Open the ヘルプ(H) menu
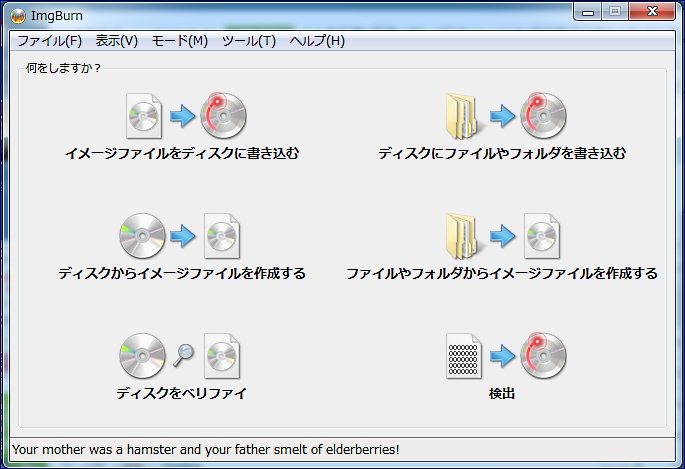The image size is (685, 469). pyautogui.click(x=317, y=41)
